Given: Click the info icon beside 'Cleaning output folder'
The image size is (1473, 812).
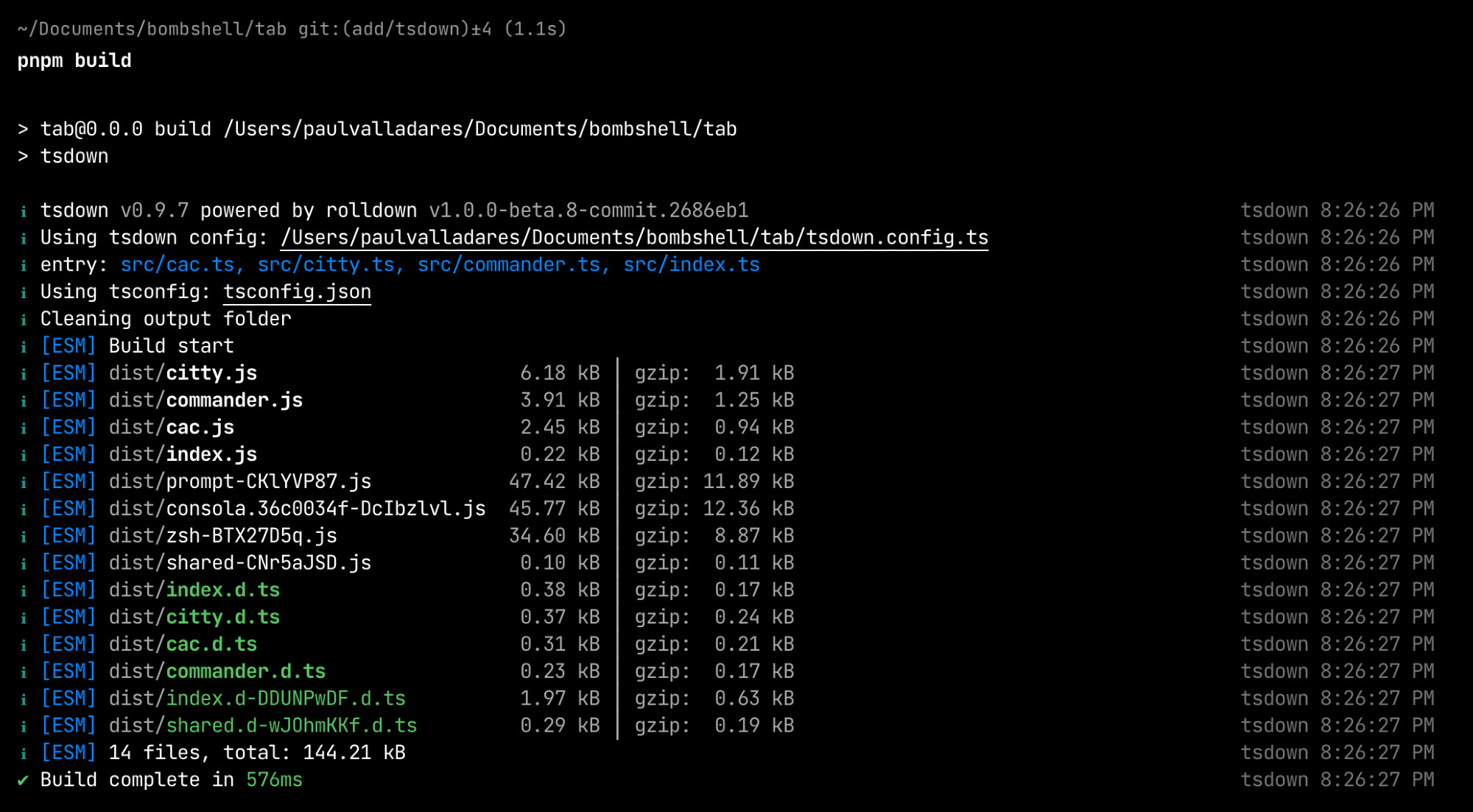Looking at the screenshot, I should click(x=24, y=320).
